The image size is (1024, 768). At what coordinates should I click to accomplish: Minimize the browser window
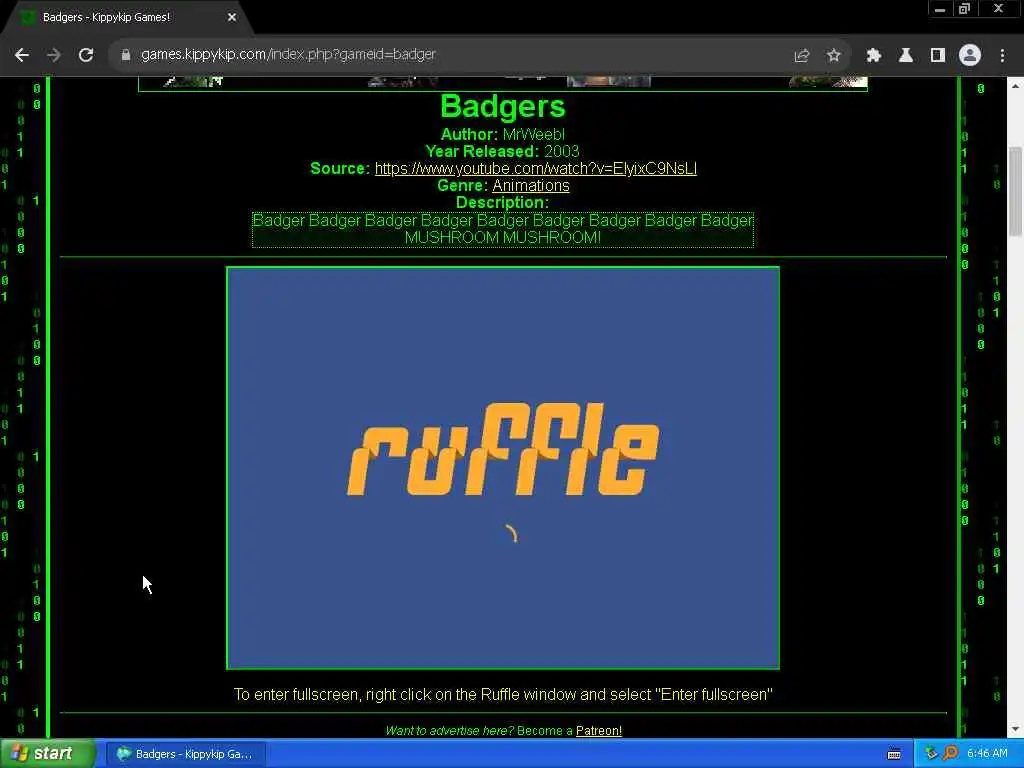click(x=940, y=9)
